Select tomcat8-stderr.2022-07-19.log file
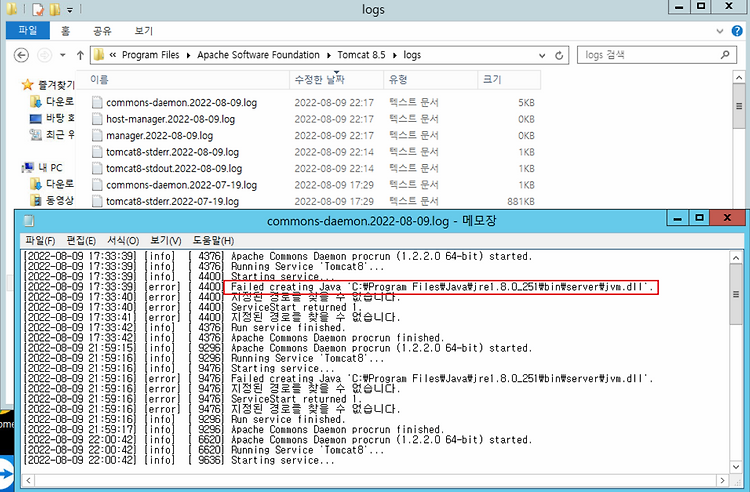750x492 pixels. (x=172, y=201)
